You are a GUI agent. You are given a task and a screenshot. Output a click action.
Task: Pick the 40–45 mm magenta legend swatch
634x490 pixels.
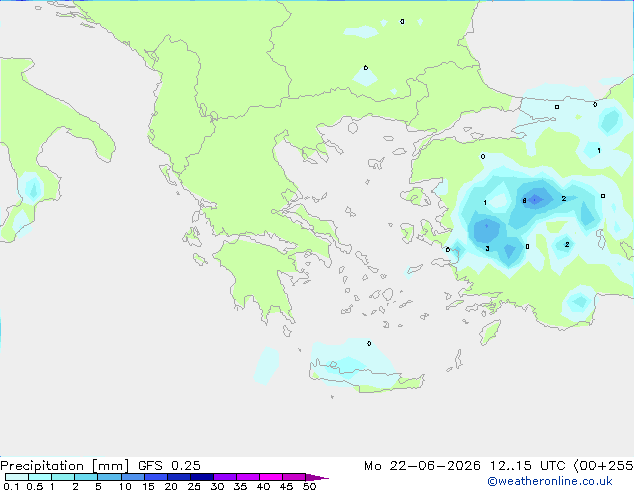tap(271, 477)
